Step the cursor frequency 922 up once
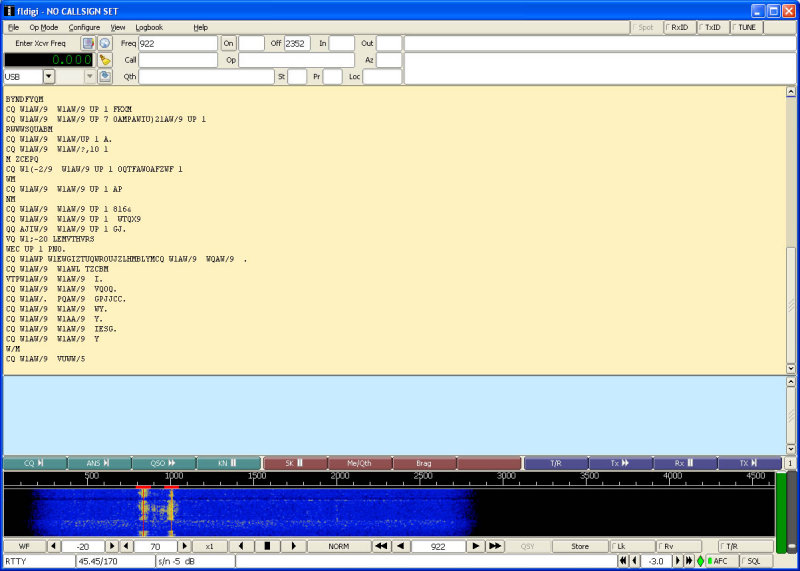The height and width of the screenshot is (571, 800). (x=476, y=547)
